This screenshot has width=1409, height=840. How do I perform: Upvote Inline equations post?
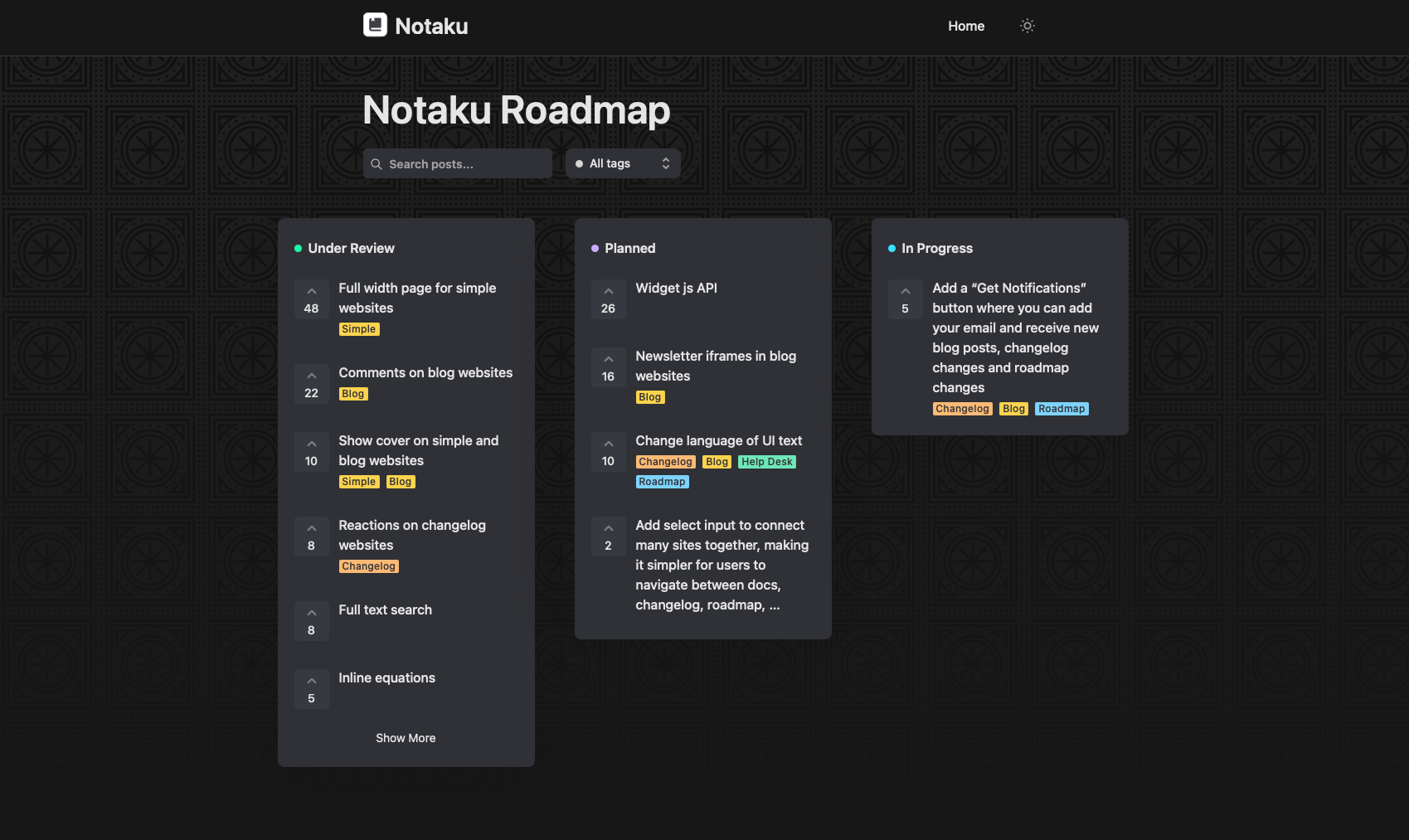(312, 689)
